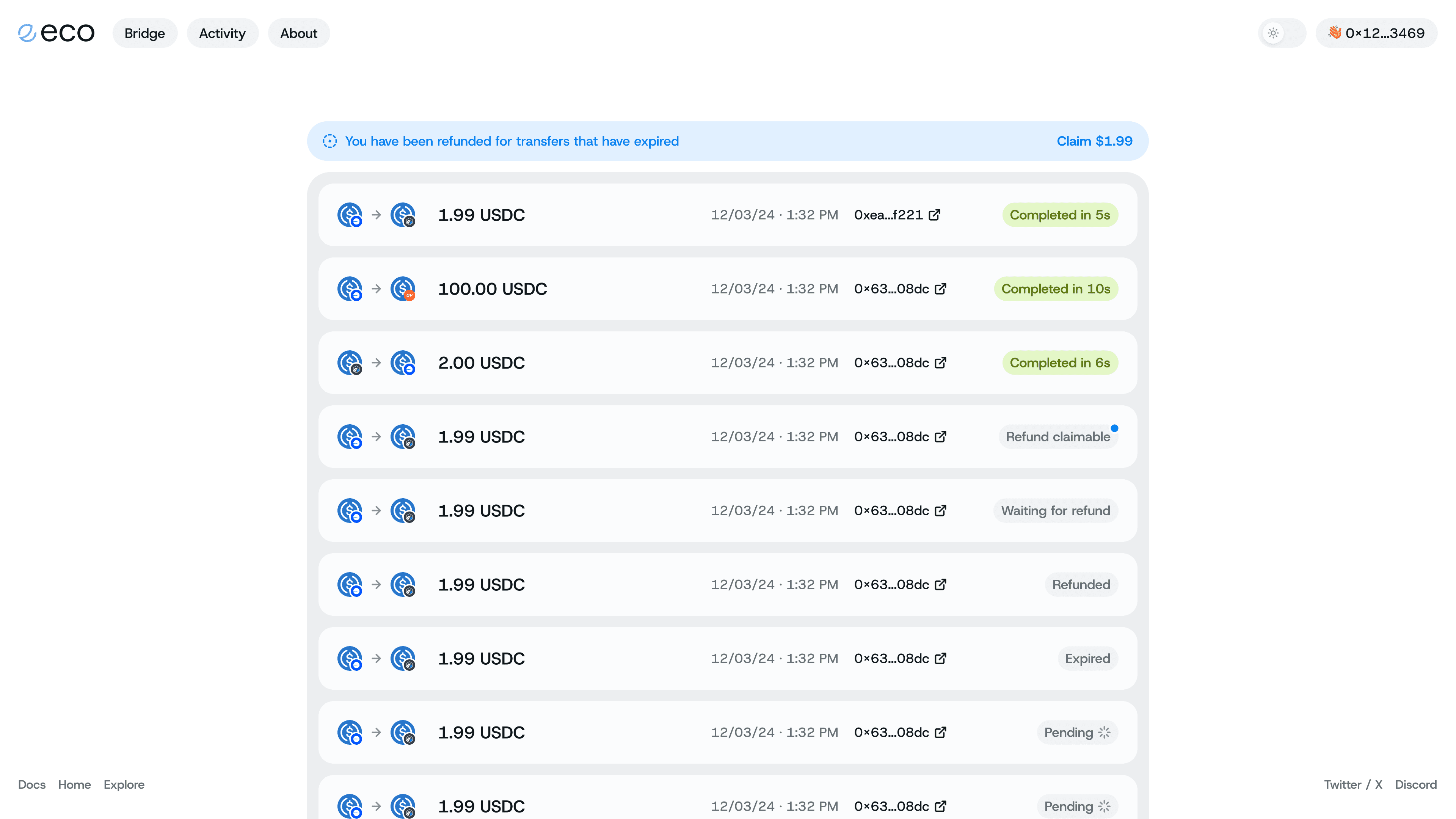Click transaction hash 0xea...f221
The width and height of the screenshot is (1456, 819).
[x=888, y=215]
